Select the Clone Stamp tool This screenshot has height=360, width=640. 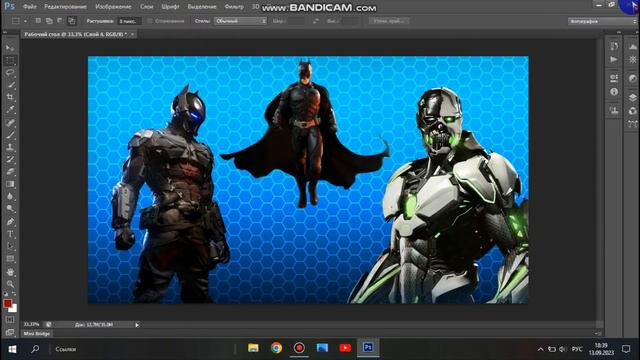[x=10, y=147]
